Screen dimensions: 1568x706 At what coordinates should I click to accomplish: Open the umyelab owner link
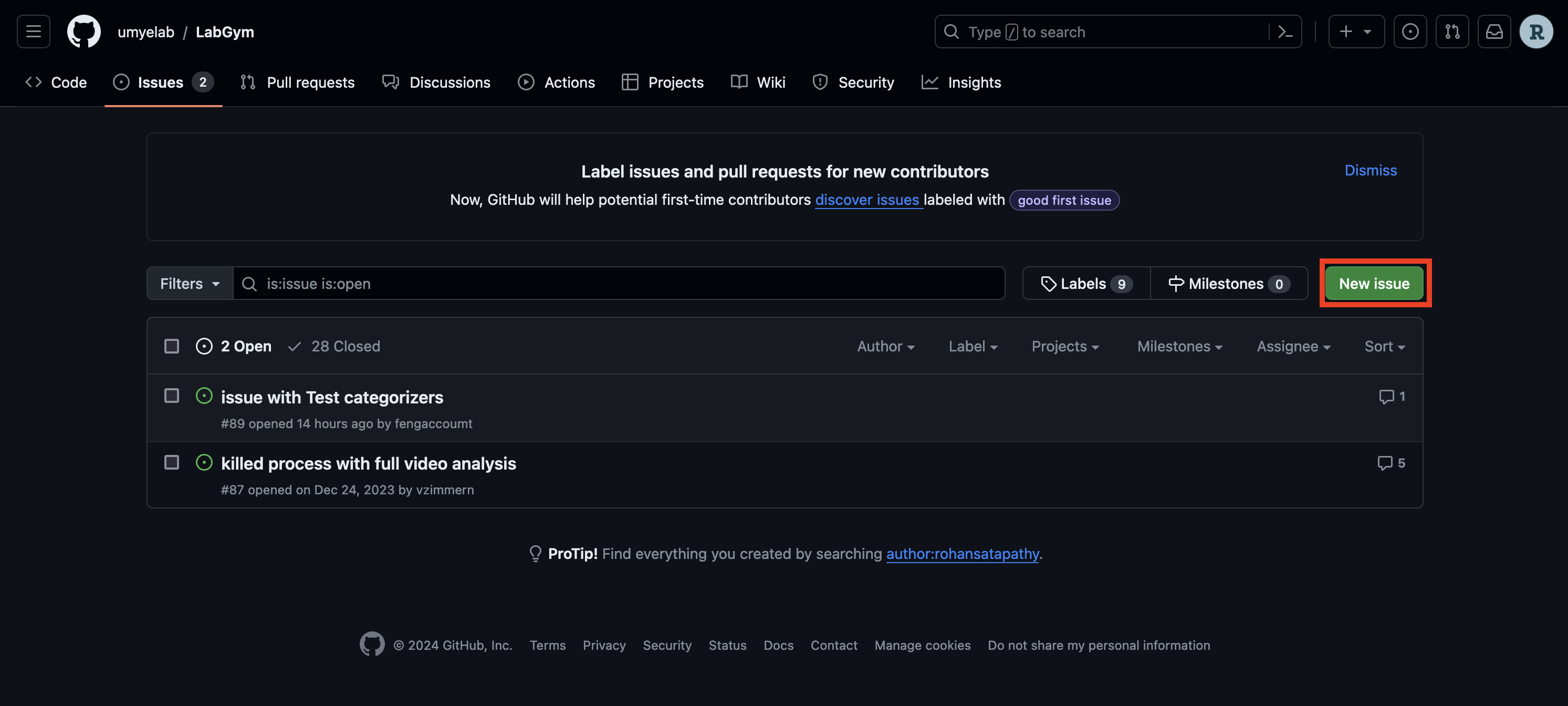tap(145, 32)
